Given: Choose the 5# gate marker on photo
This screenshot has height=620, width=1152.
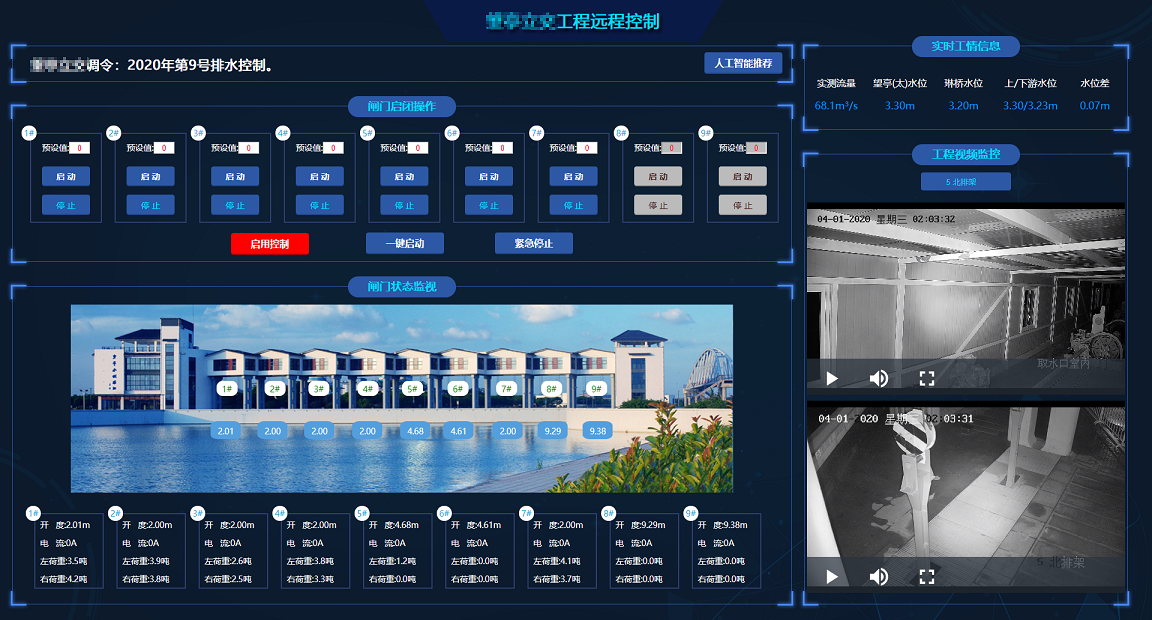Looking at the screenshot, I should [412, 389].
